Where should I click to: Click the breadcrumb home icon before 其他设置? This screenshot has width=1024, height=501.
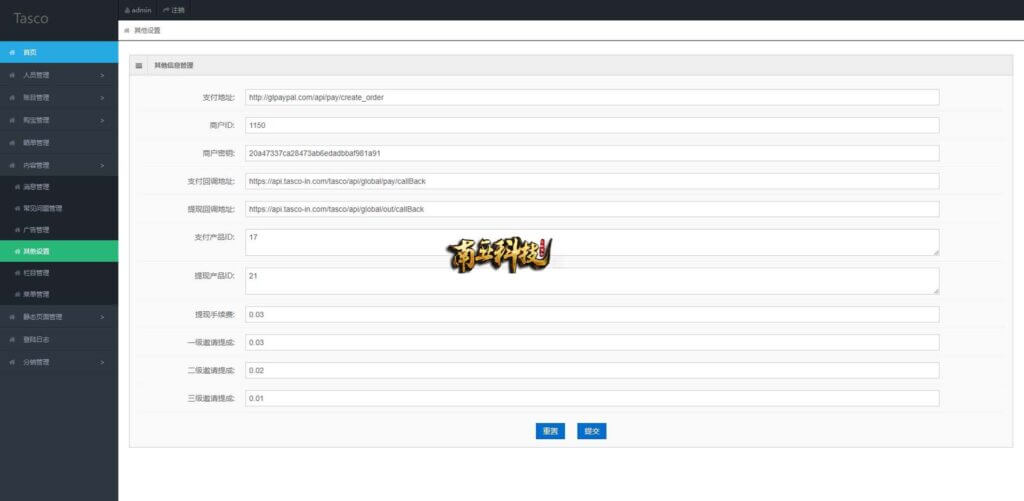tap(127, 31)
